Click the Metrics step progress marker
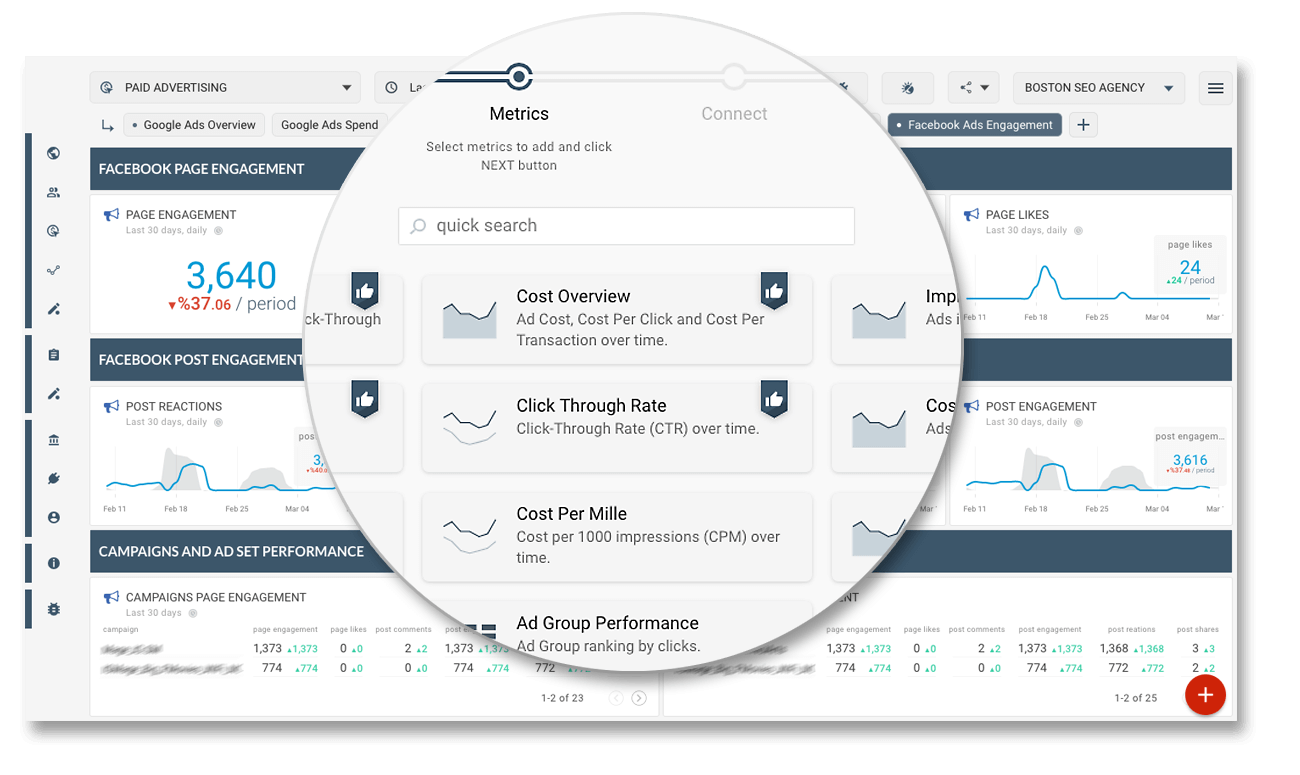This screenshot has height=775, width=1300. point(518,76)
